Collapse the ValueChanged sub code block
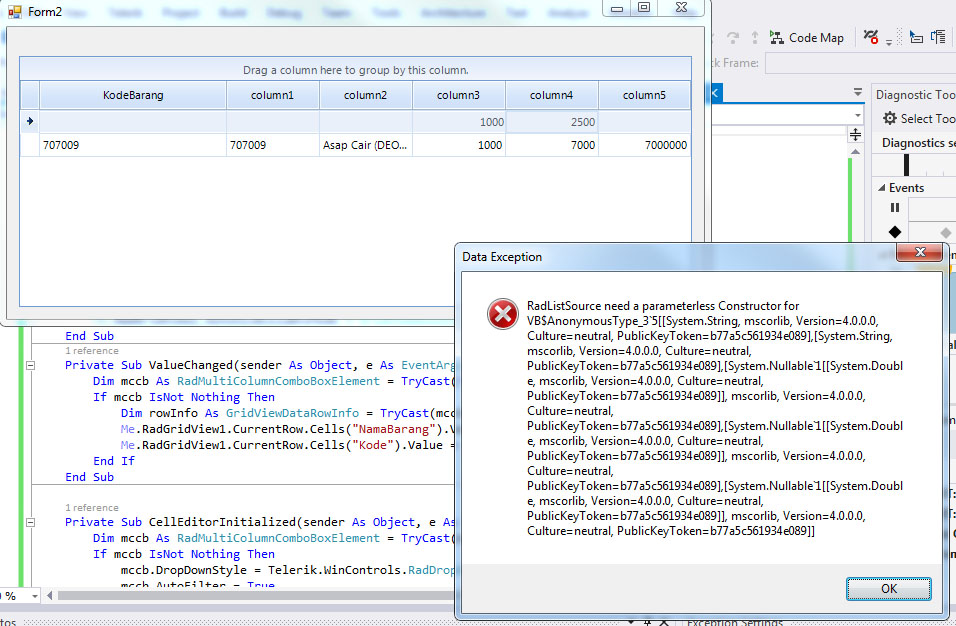 (30, 366)
